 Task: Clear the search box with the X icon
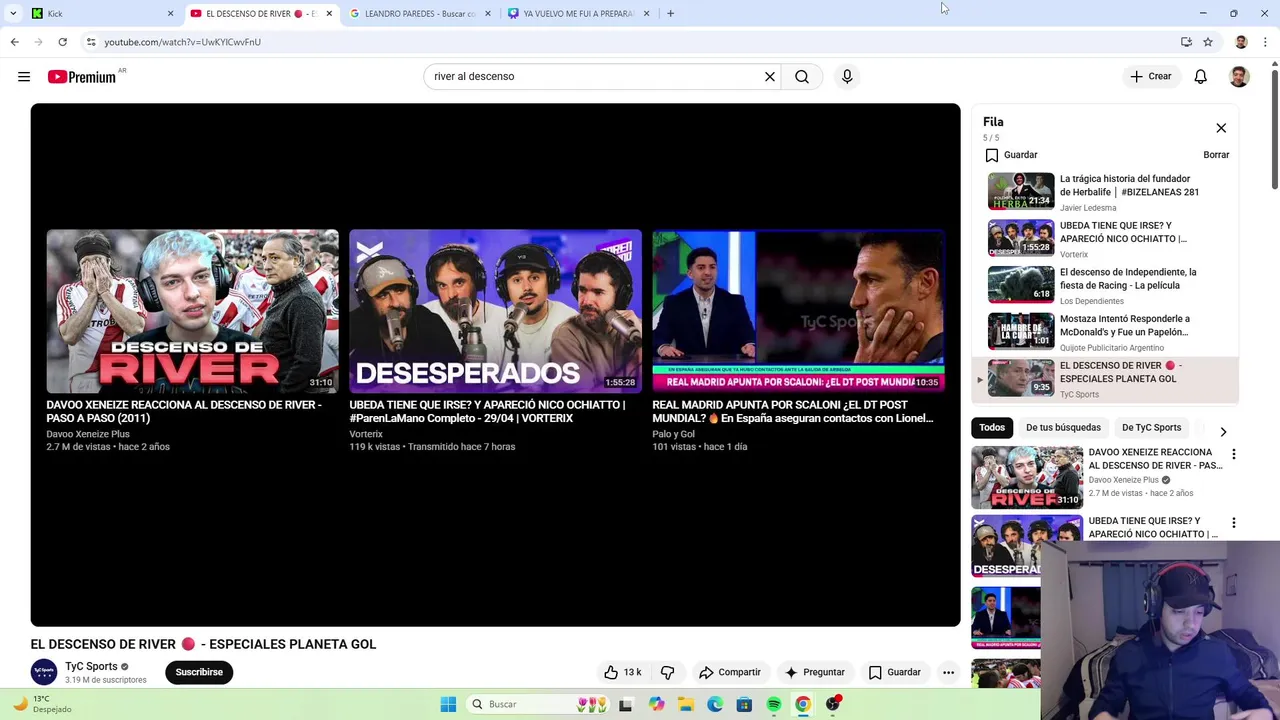click(x=770, y=76)
